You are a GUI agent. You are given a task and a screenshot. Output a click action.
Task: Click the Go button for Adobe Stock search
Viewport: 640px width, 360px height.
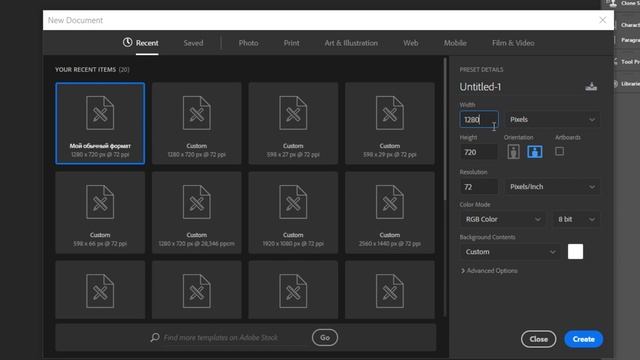(325, 338)
